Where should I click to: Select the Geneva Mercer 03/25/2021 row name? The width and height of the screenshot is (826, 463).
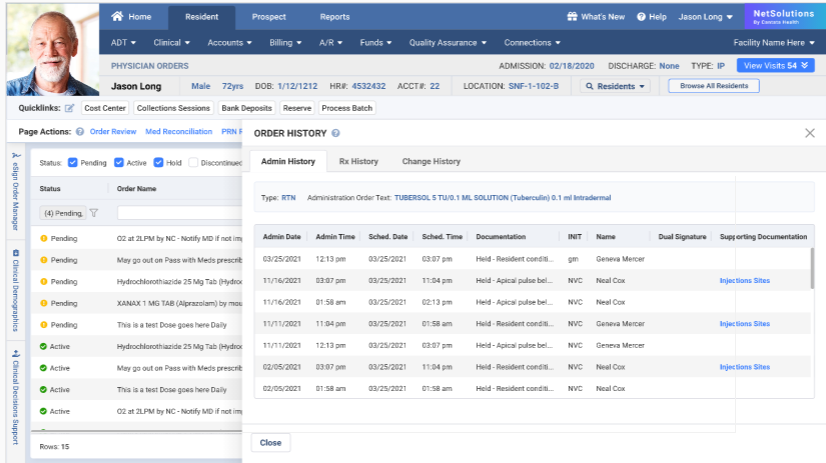coord(620,259)
